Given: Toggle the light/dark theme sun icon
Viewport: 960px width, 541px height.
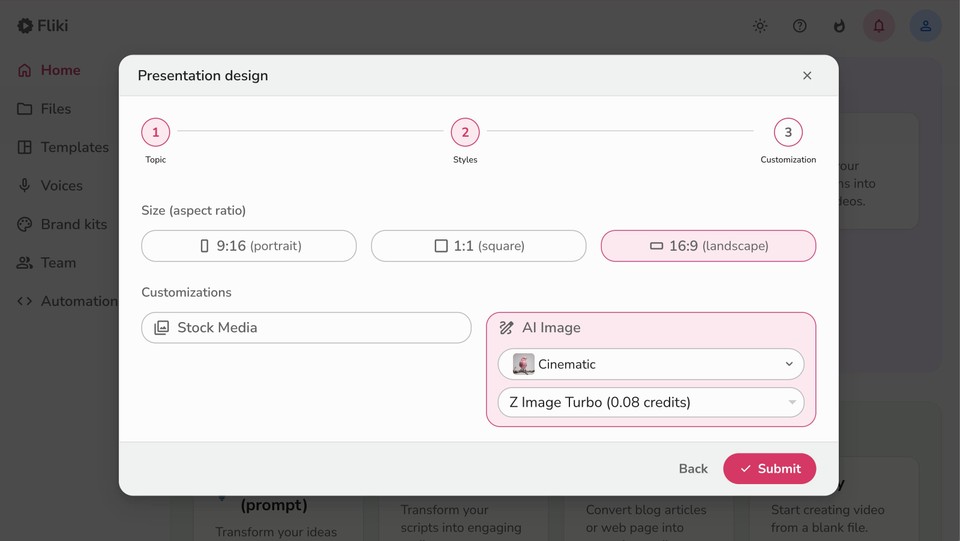Looking at the screenshot, I should click(760, 26).
